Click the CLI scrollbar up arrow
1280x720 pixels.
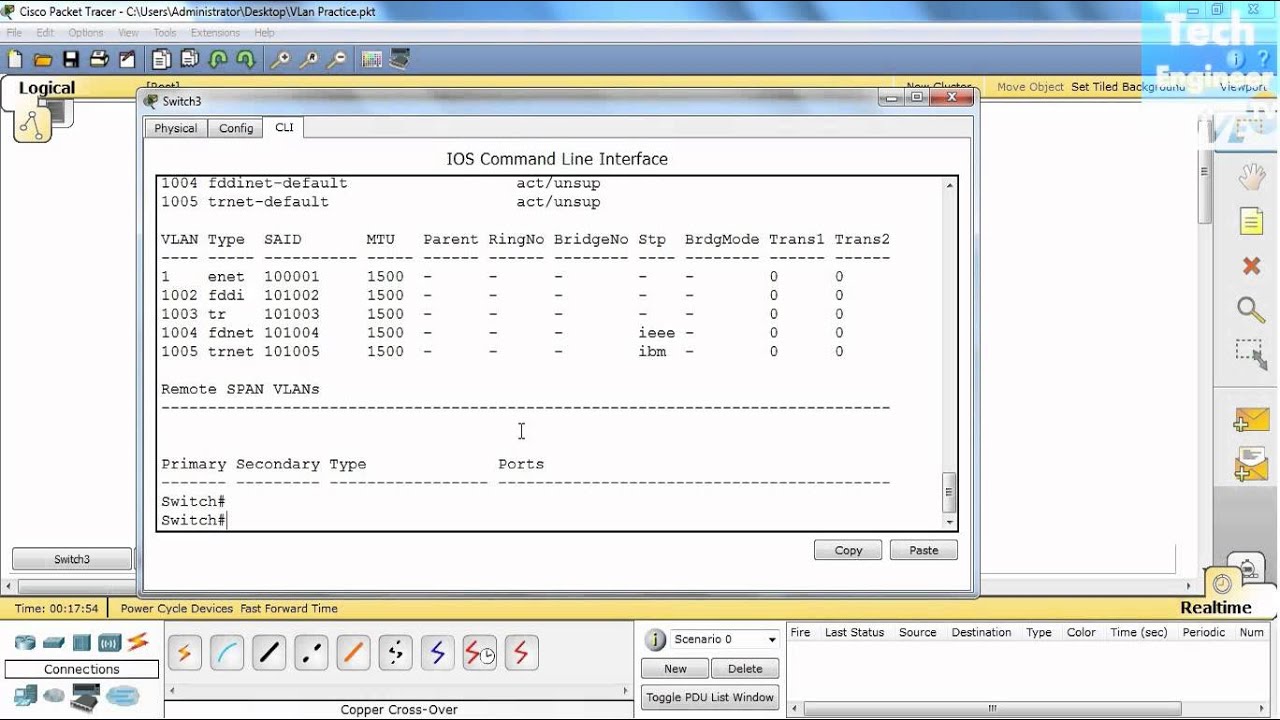[950, 184]
